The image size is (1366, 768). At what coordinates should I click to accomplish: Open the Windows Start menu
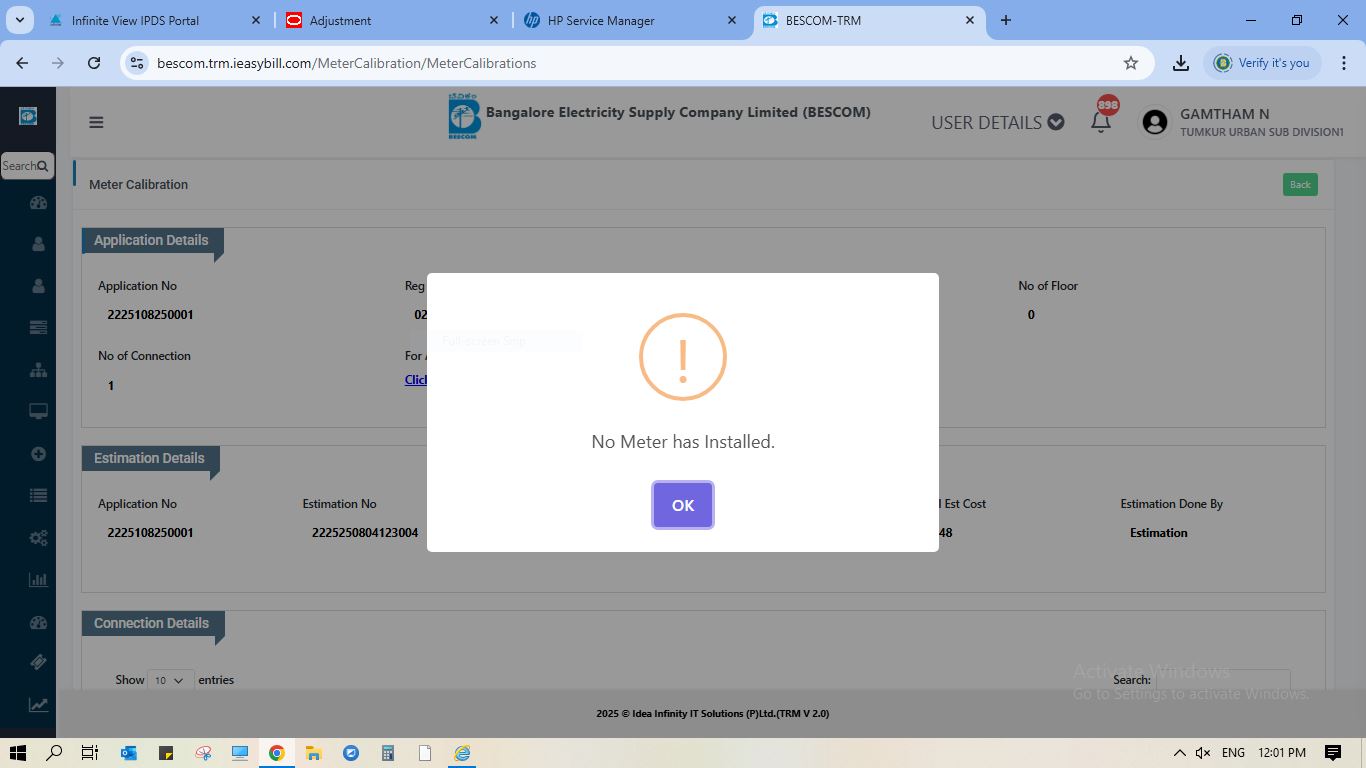18,753
